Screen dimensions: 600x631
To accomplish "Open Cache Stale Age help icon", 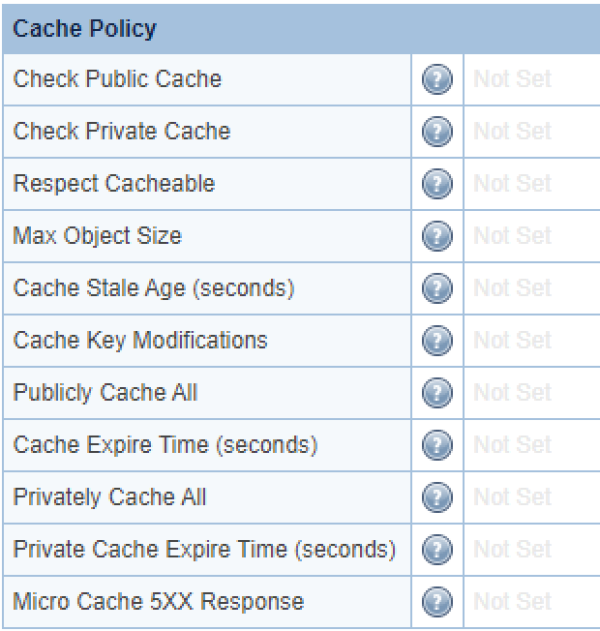I will 437,289.
